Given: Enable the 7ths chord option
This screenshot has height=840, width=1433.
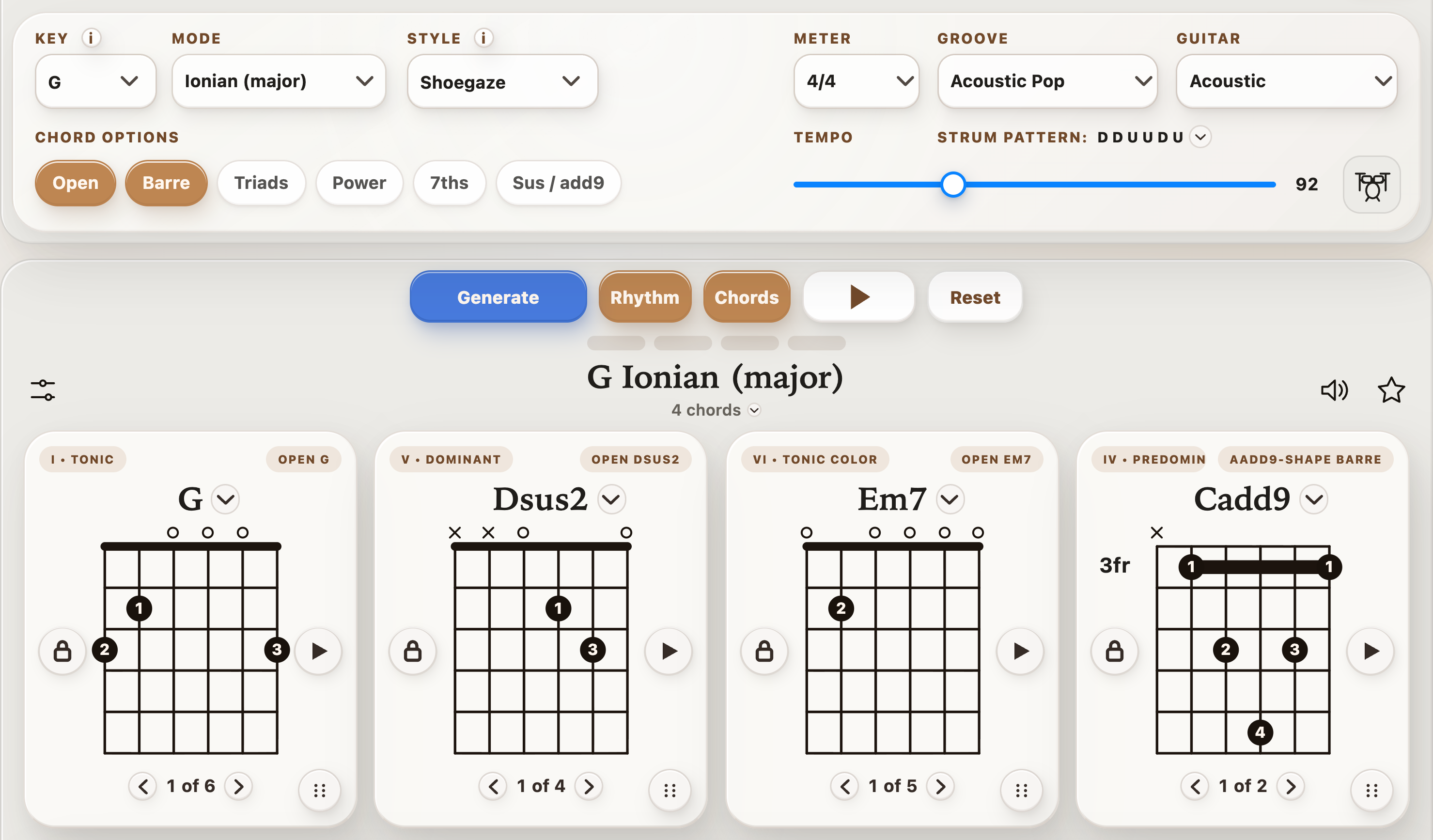Looking at the screenshot, I should (x=449, y=183).
